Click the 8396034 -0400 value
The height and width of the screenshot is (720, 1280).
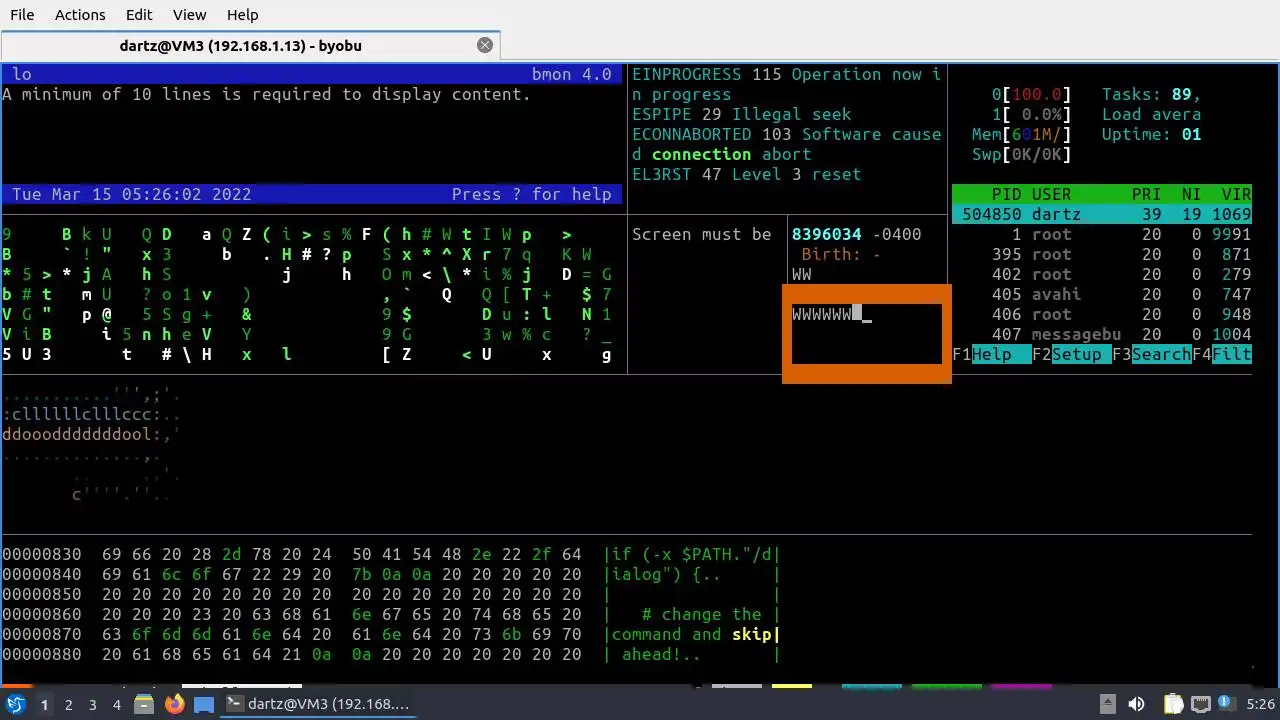pyautogui.click(x=856, y=234)
